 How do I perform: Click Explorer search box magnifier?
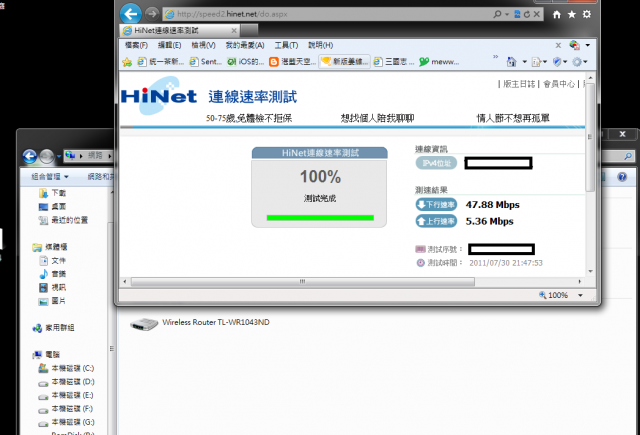click(x=628, y=156)
